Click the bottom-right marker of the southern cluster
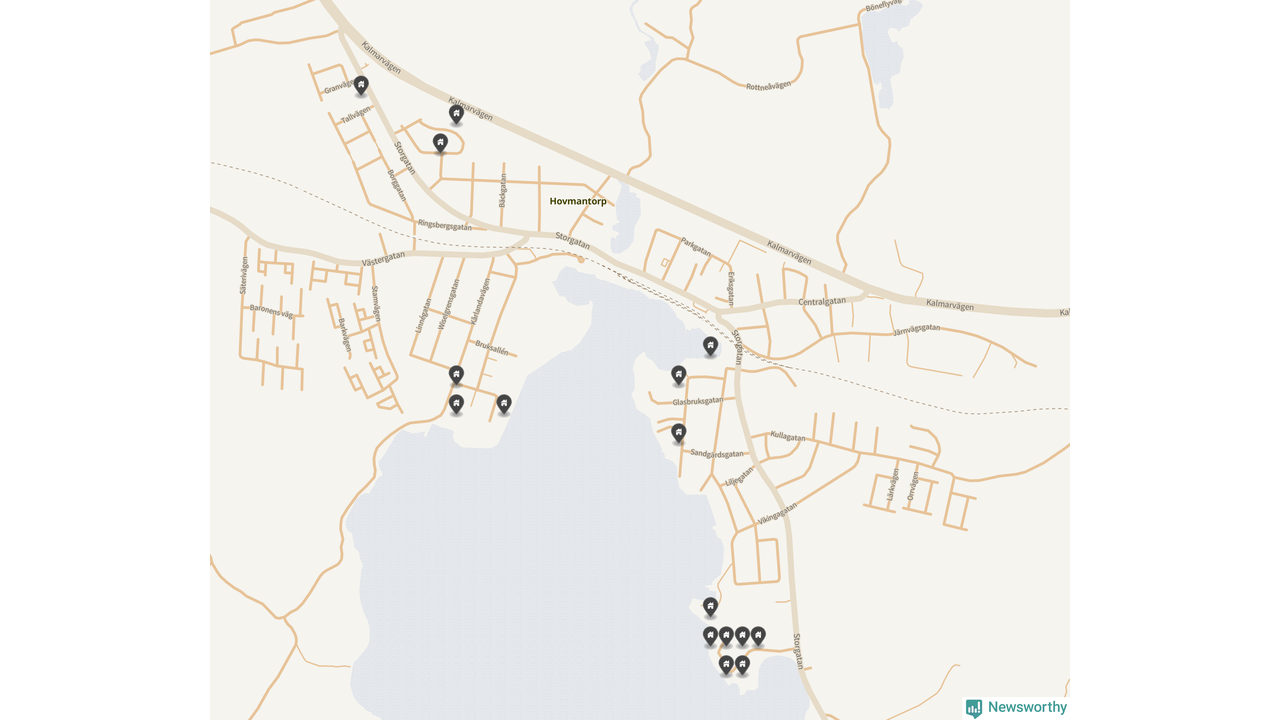The image size is (1280, 720). click(742, 665)
